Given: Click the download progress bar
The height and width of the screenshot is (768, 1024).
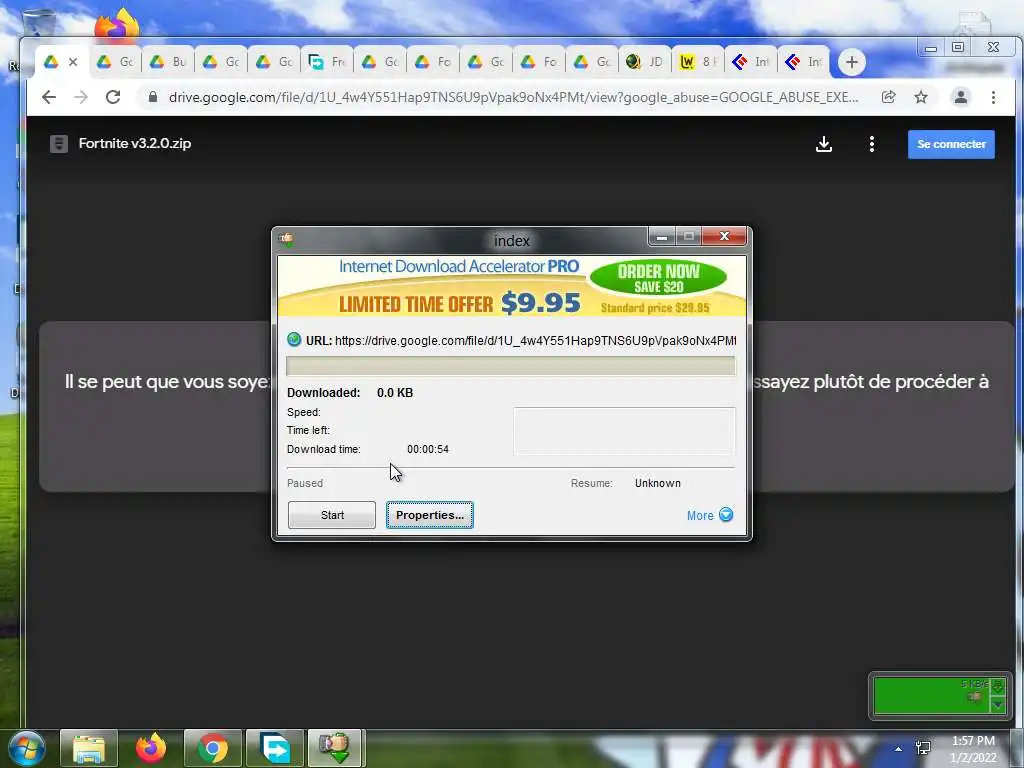Looking at the screenshot, I should [x=511, y=366].
